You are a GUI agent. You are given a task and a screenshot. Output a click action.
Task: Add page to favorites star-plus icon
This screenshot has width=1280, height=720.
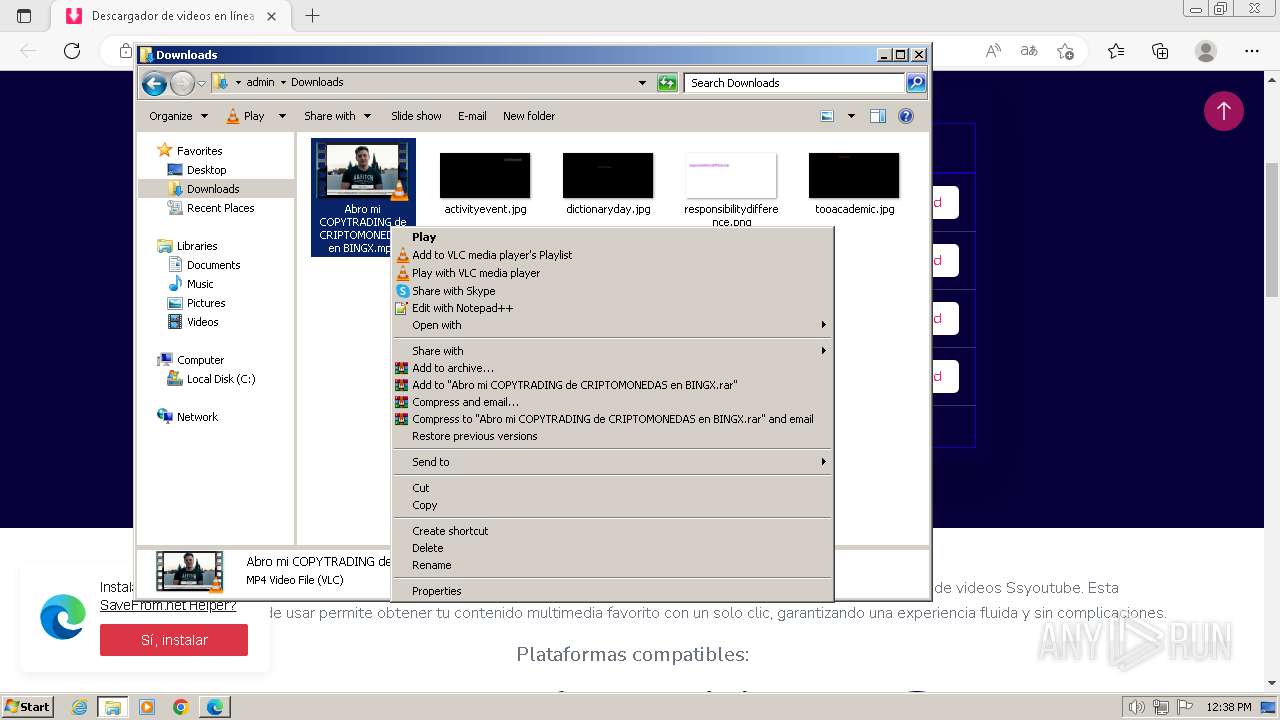click(1065, 50)
